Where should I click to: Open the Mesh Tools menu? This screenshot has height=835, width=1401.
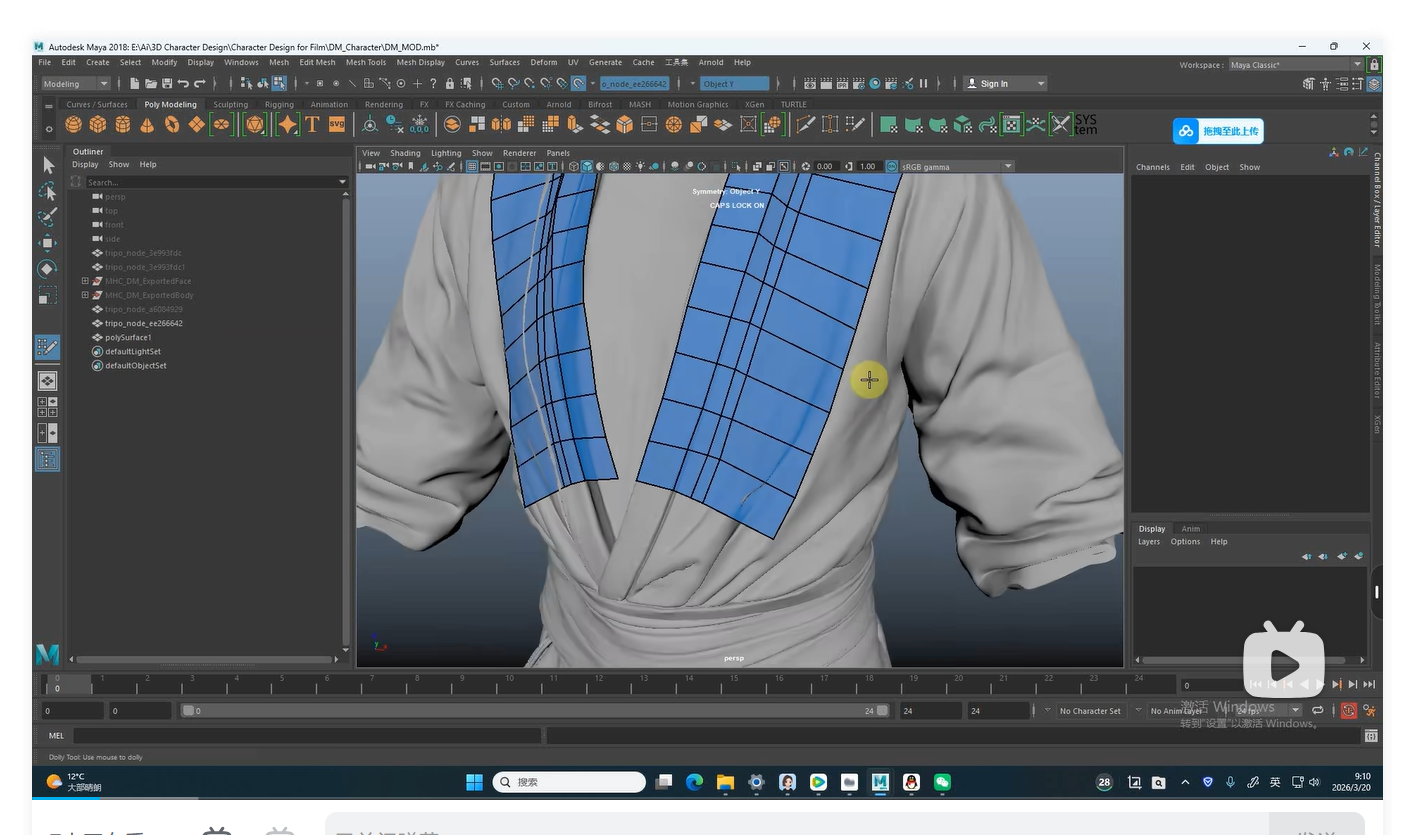coord(365,62)
